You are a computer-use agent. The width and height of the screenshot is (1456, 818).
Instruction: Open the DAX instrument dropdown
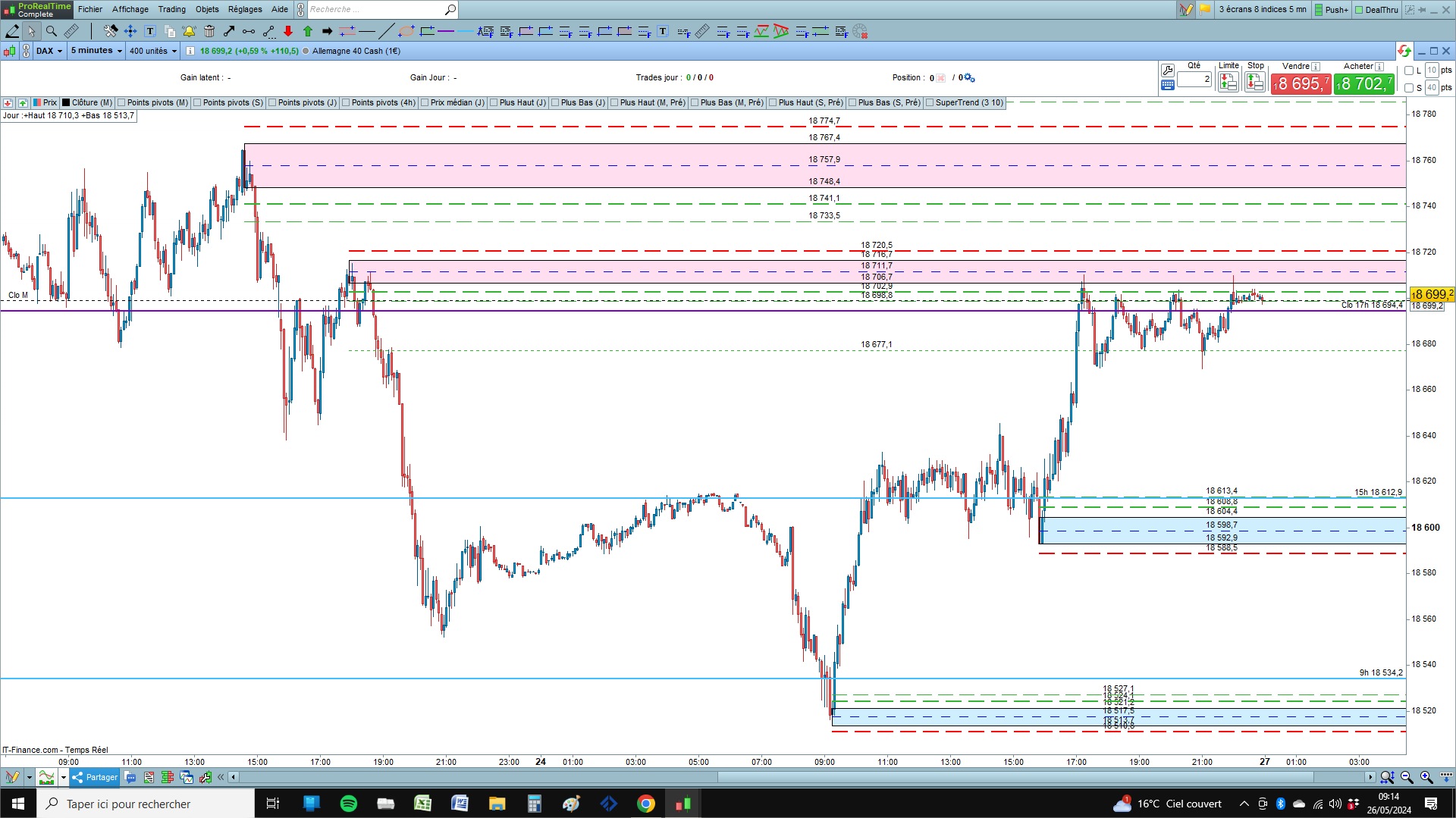click(x=49, y=51)
